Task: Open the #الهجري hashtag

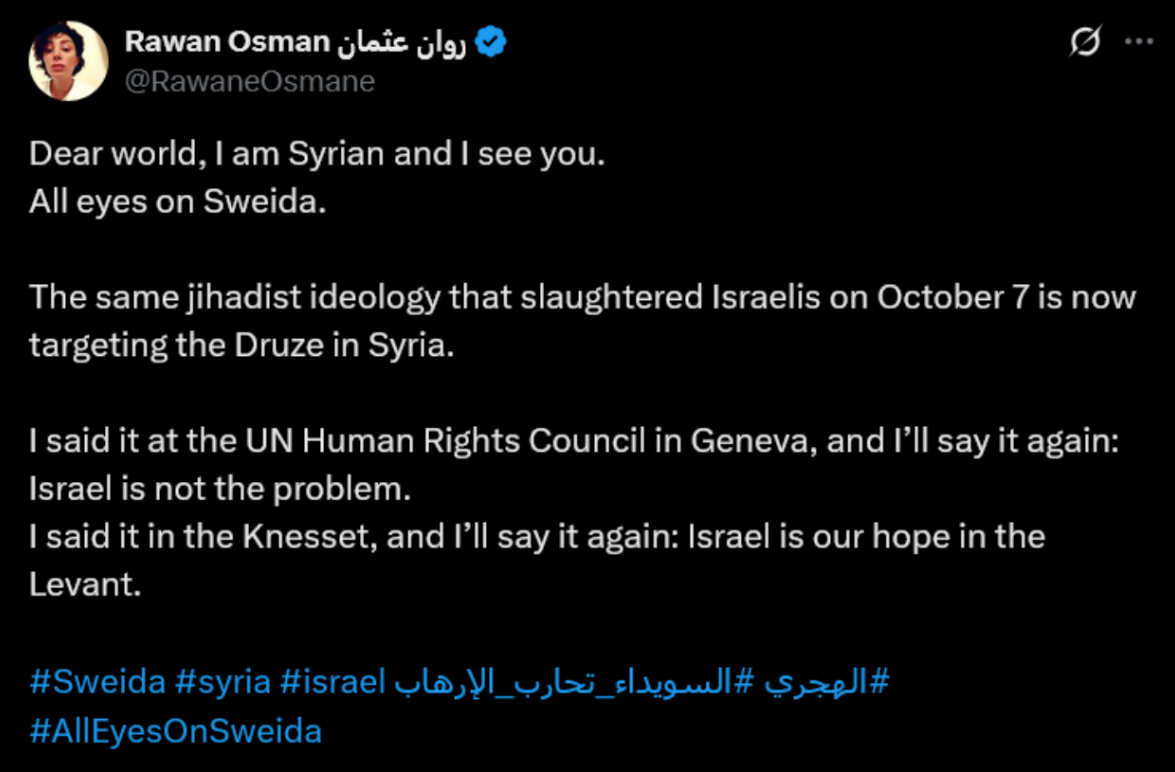Action: click(x=827, y=683)
